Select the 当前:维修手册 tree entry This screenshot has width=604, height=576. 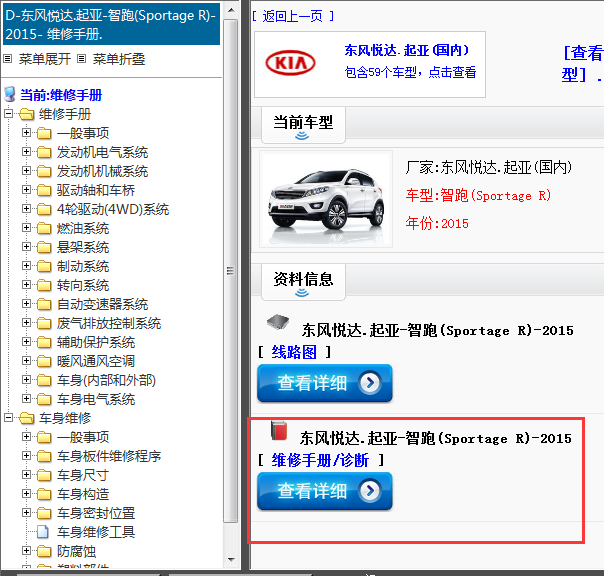tap(61, 95)
